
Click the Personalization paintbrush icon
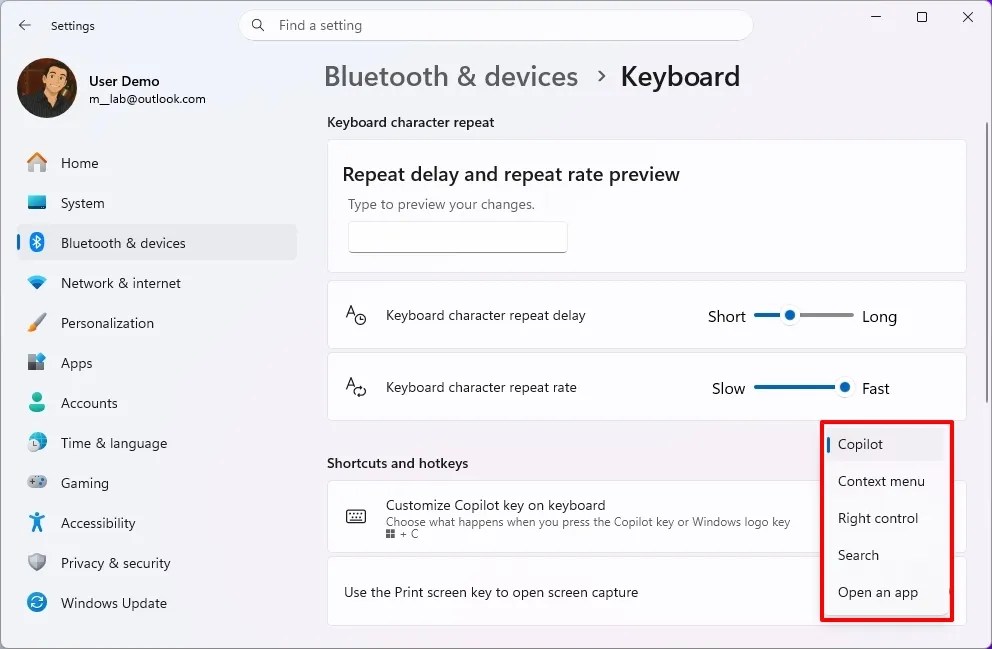[x=37, y=323]
